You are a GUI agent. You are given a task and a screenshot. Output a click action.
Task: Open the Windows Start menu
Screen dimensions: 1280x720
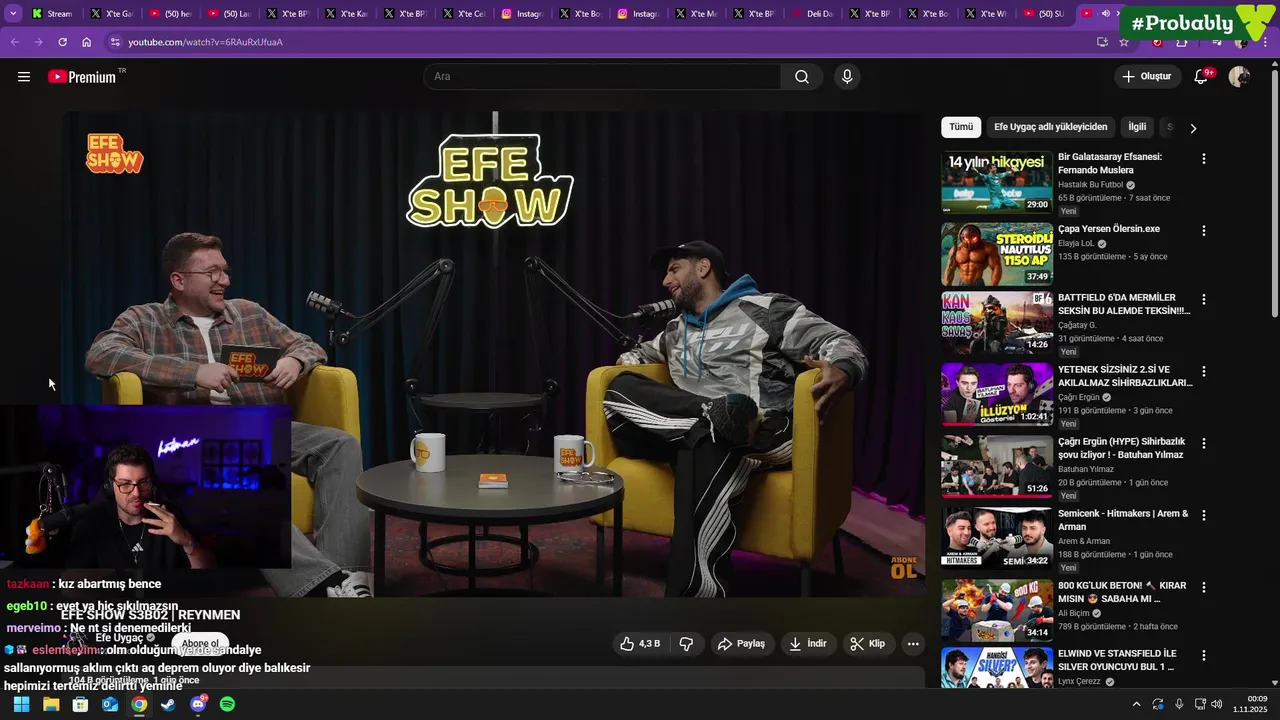click(x=21, y=704)
